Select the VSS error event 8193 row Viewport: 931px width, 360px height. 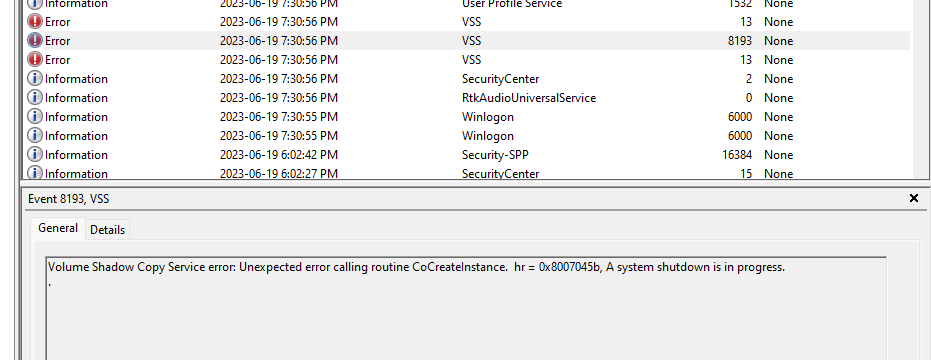click(466, 40)
